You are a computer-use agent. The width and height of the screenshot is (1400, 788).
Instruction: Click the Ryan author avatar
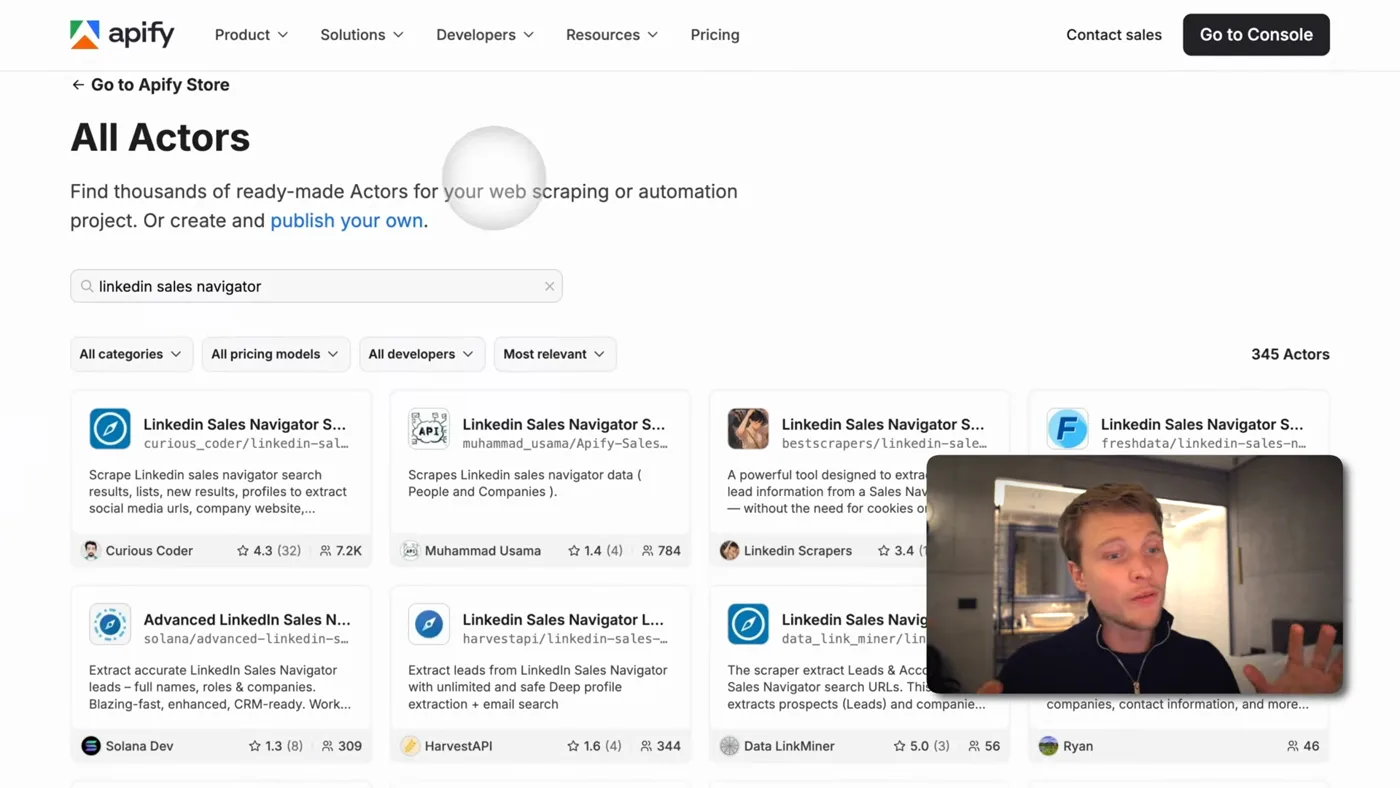coord(1048,746)
